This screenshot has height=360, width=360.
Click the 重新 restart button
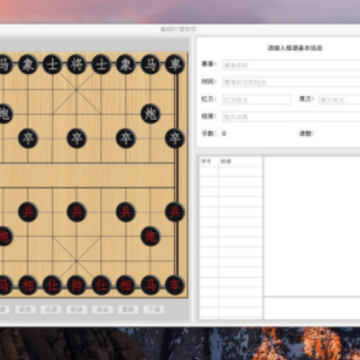pos(128,309)
